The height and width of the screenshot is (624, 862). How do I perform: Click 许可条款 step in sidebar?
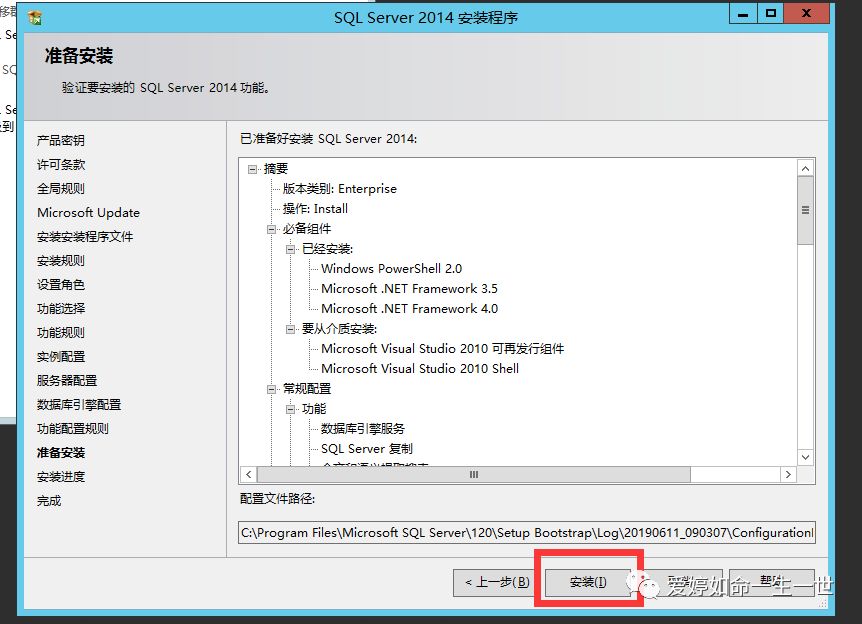click(60, 165)
